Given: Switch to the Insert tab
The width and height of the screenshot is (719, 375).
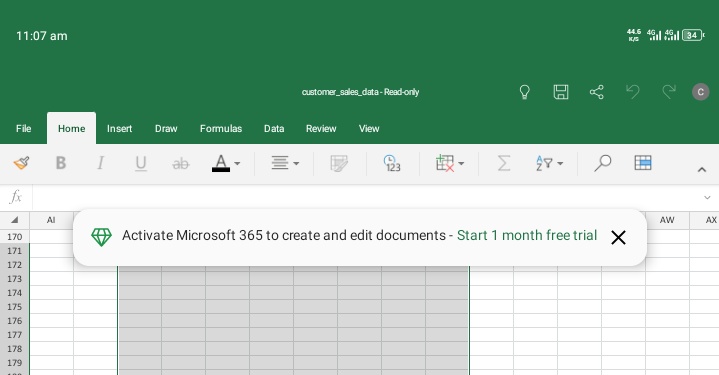Looking at the screenshot, I should click(119, 129).
